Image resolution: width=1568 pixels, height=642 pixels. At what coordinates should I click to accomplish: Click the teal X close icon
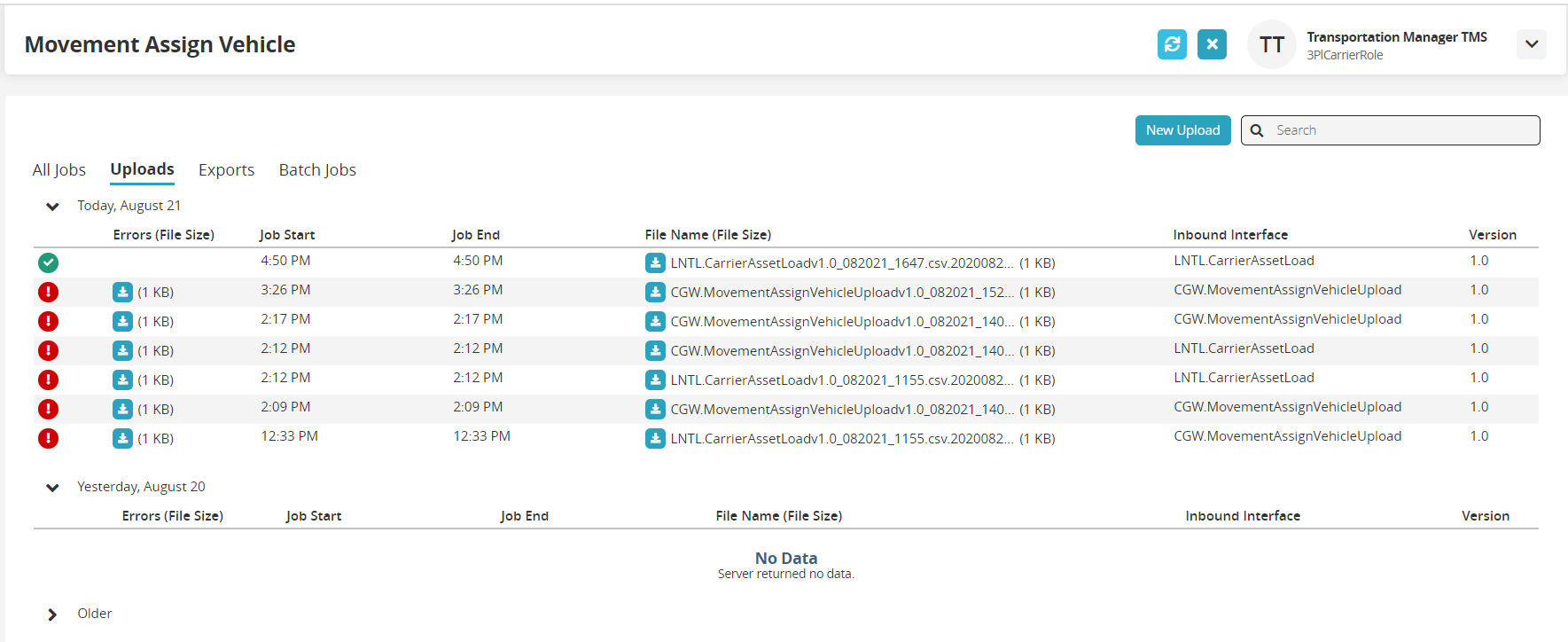tap(1212, 44)
